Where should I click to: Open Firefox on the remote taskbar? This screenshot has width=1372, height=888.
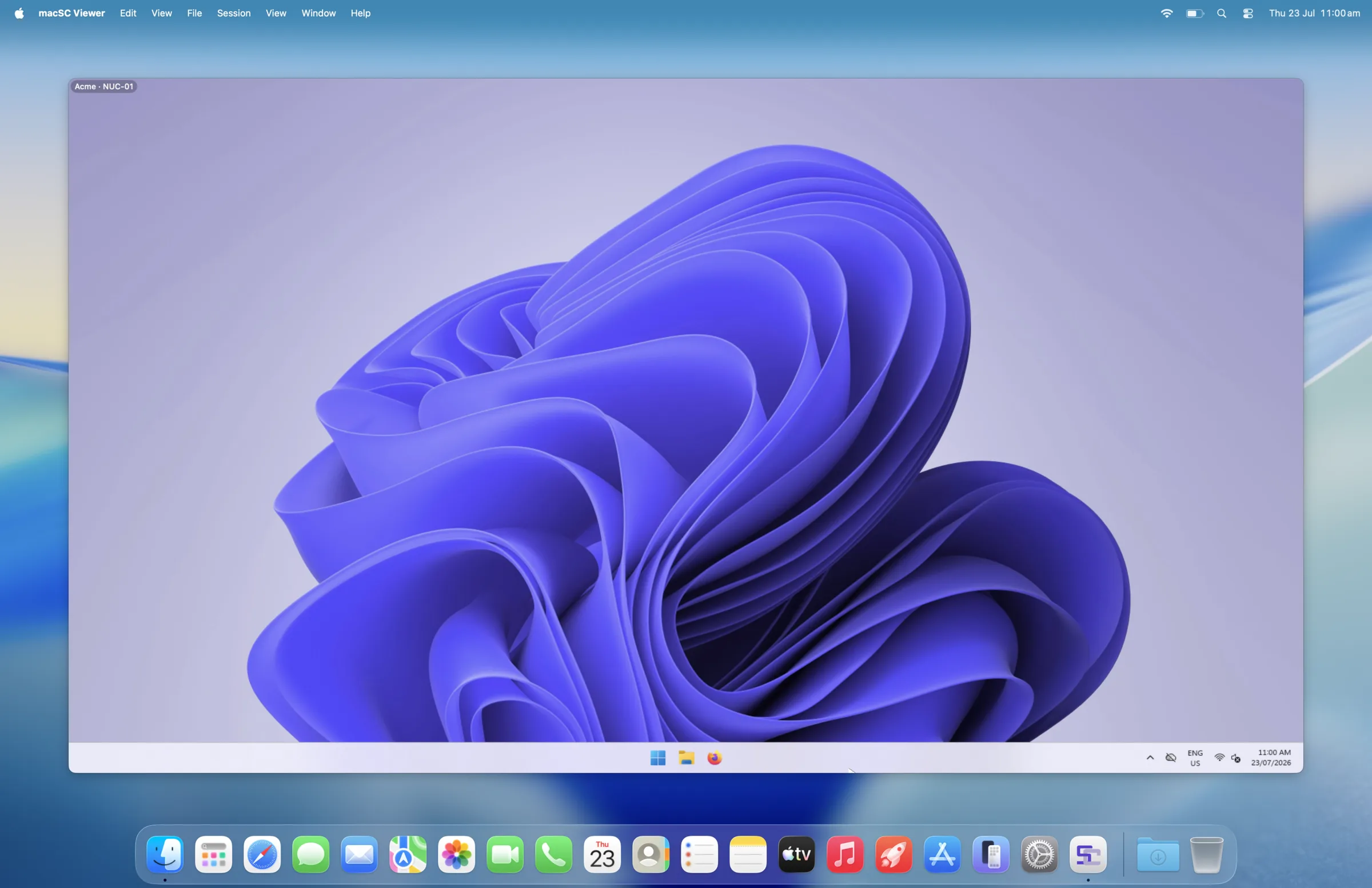pos(714,758)
